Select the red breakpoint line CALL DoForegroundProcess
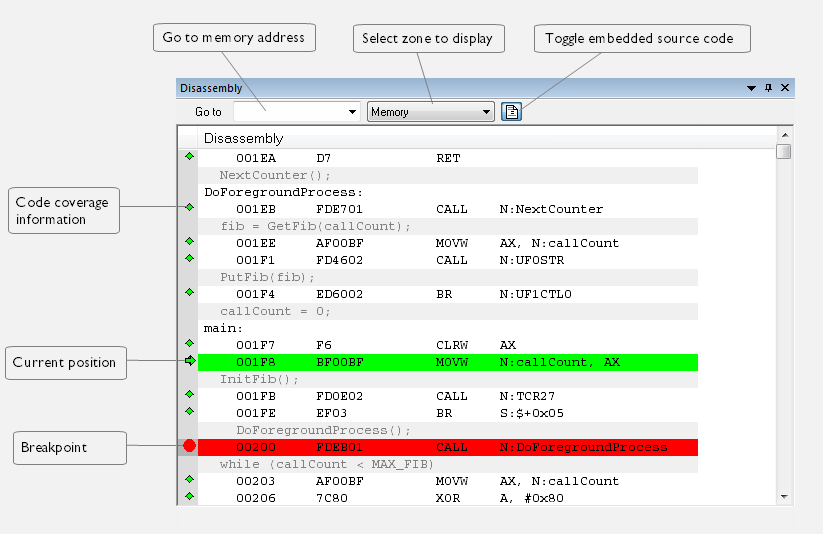 coord(448,447)
